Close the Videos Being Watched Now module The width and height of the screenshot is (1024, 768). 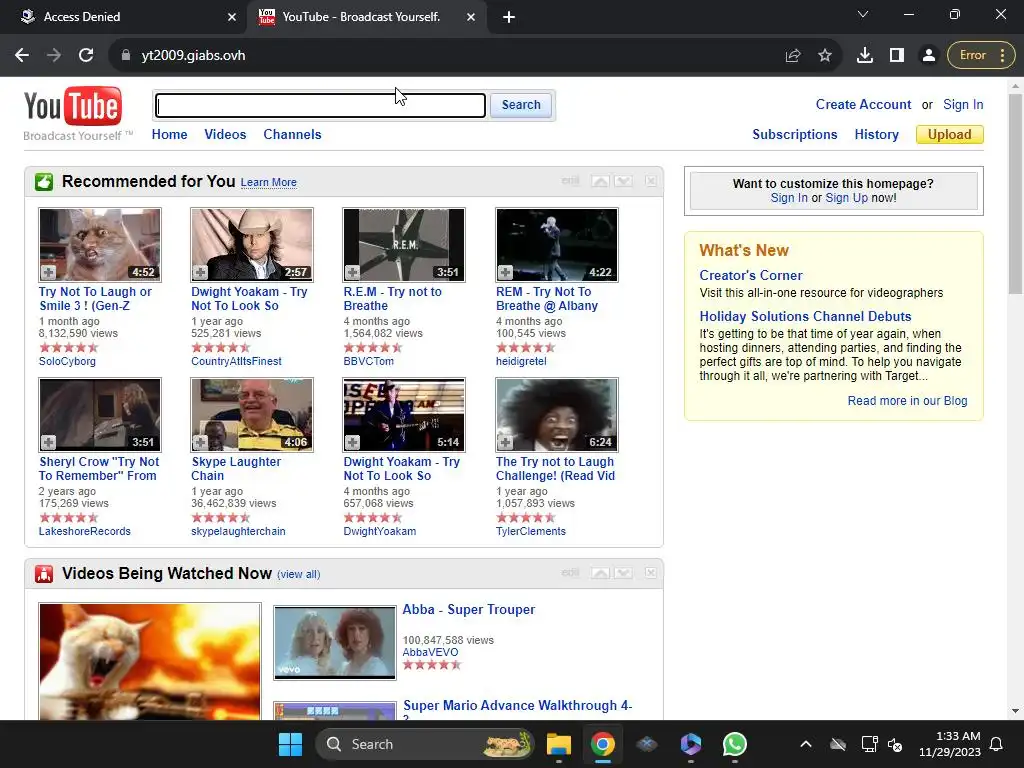[650, 573]
